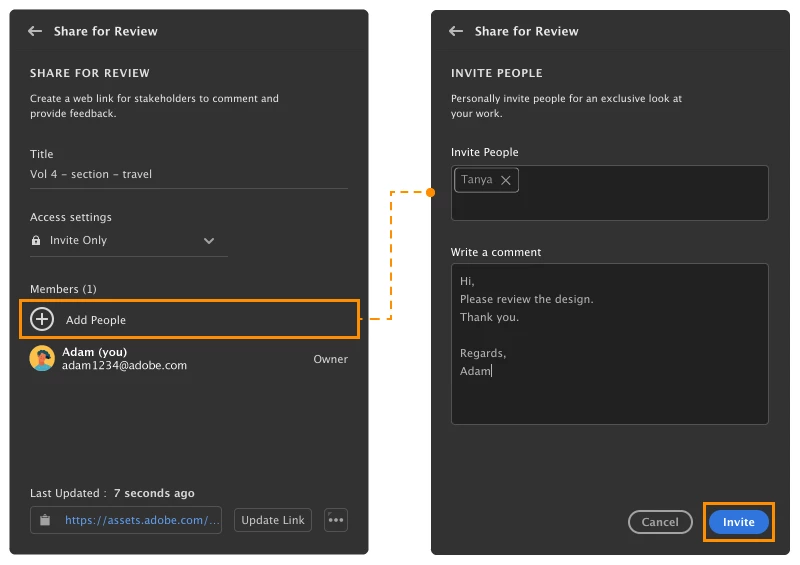
Task: Open the three-dot more options menu
Action: (336, 520)
